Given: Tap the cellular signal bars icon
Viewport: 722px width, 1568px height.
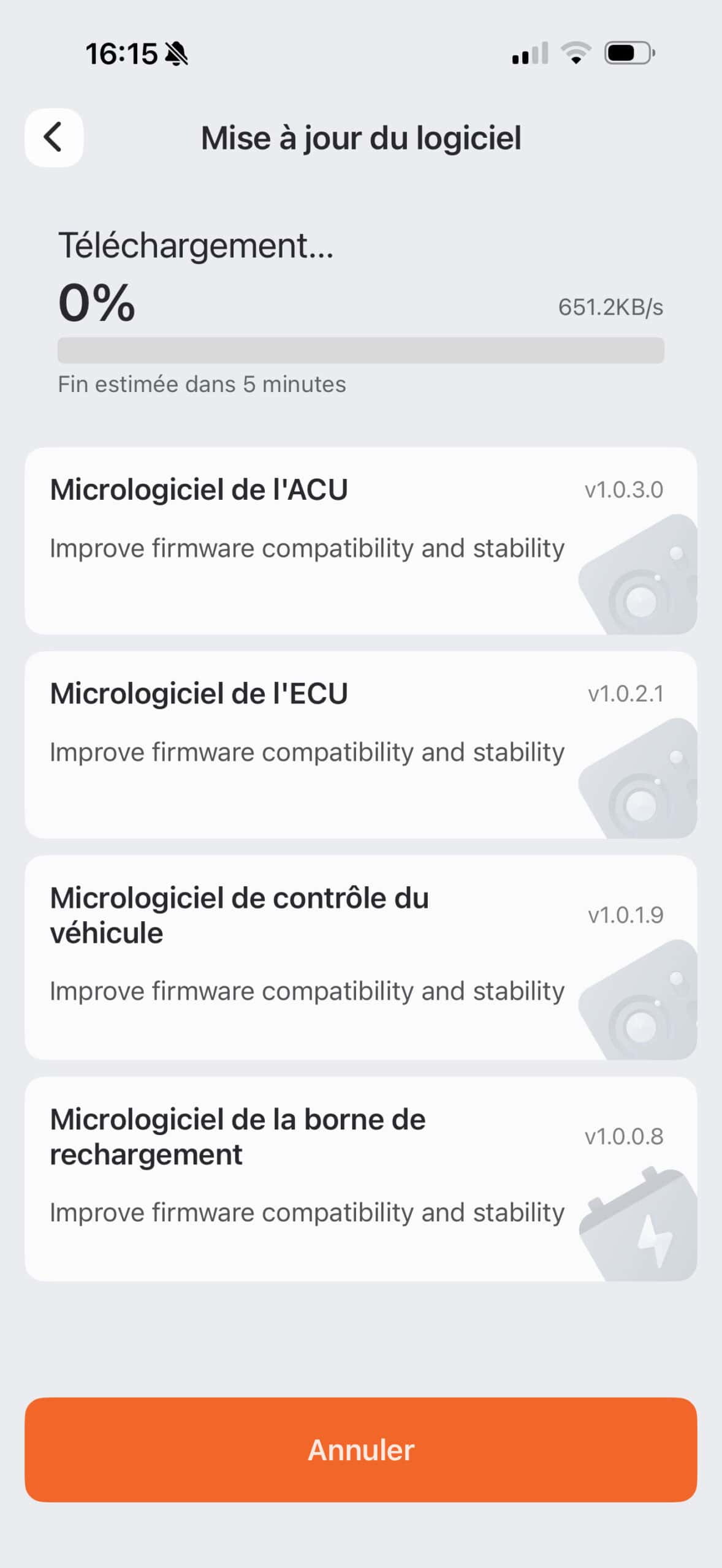Looking at the screenshot, I should pyautogui.click(x=530, y=53).
